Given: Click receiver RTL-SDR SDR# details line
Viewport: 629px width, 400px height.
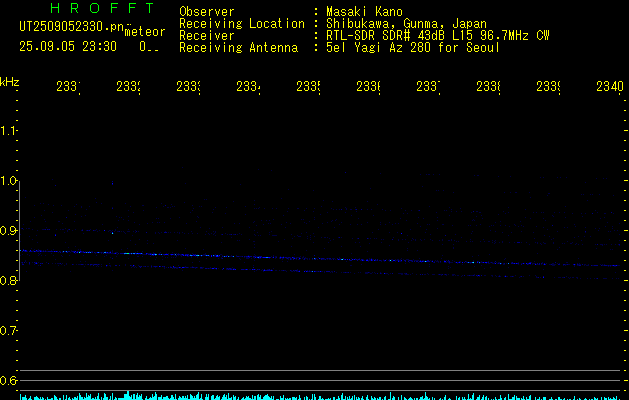Looking at the screenshot, I should coord(438,36).
